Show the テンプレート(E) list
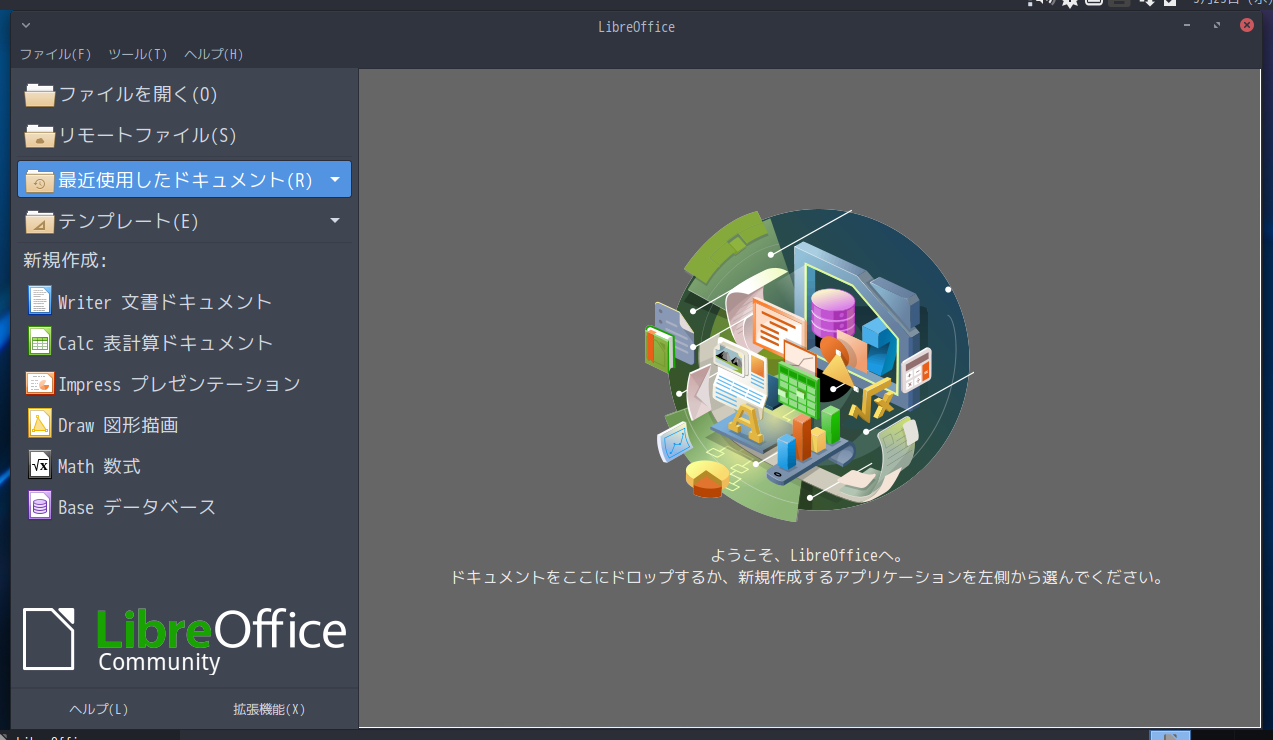 [170, 221]
